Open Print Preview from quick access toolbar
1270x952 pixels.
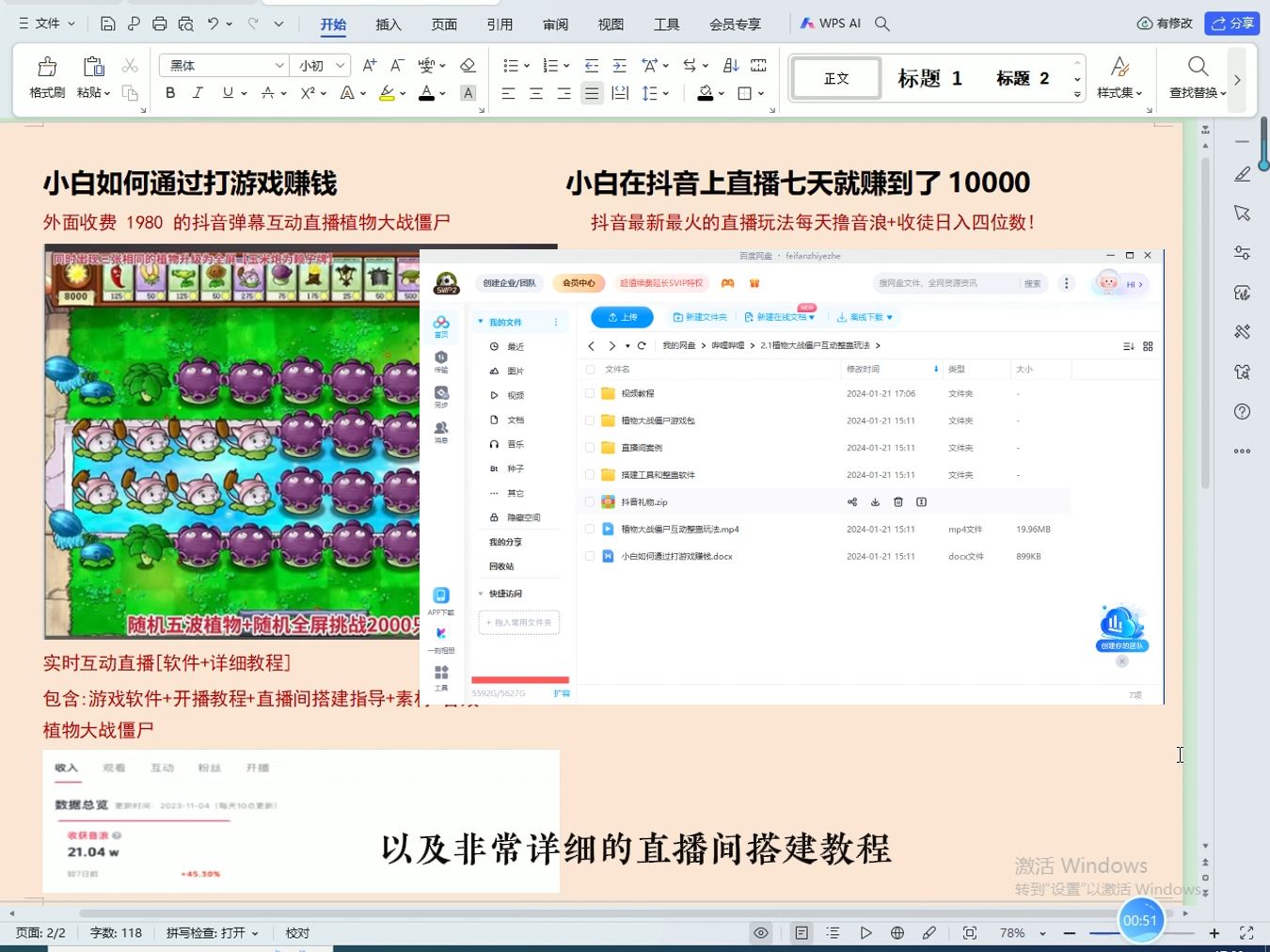pos(186,24)
